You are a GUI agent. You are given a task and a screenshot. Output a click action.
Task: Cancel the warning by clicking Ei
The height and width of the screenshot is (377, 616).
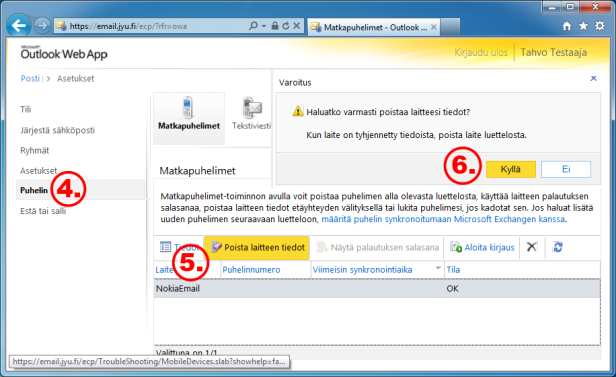566,169
